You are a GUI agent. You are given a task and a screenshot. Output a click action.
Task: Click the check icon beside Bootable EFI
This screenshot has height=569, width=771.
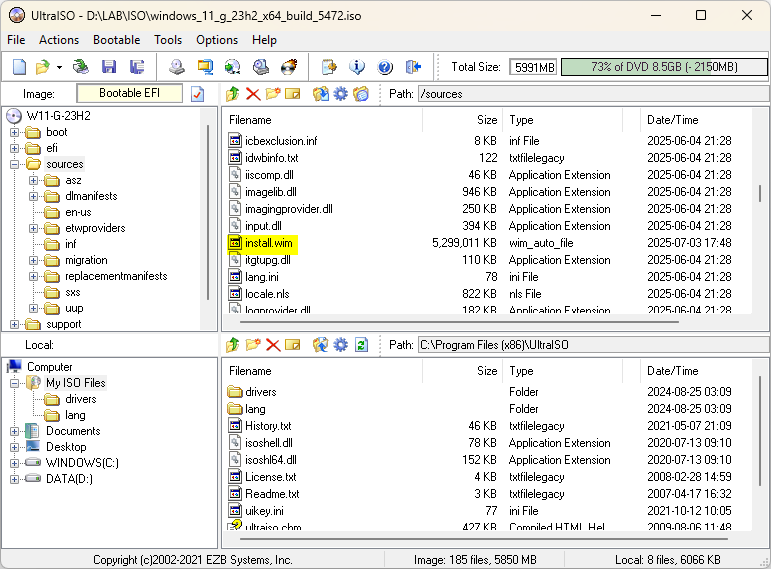(197, 94)
